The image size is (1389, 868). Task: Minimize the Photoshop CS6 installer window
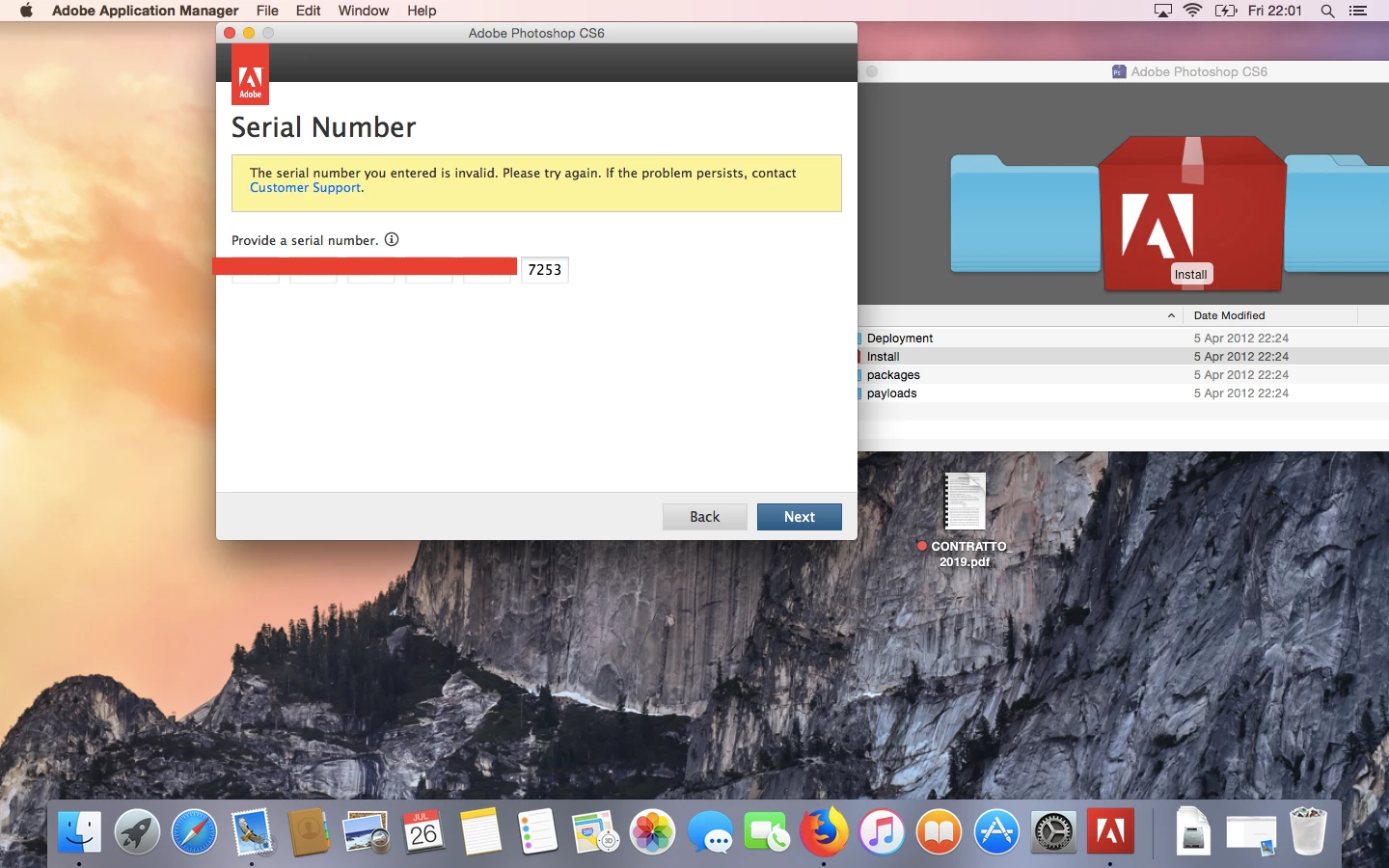(249, 33)
